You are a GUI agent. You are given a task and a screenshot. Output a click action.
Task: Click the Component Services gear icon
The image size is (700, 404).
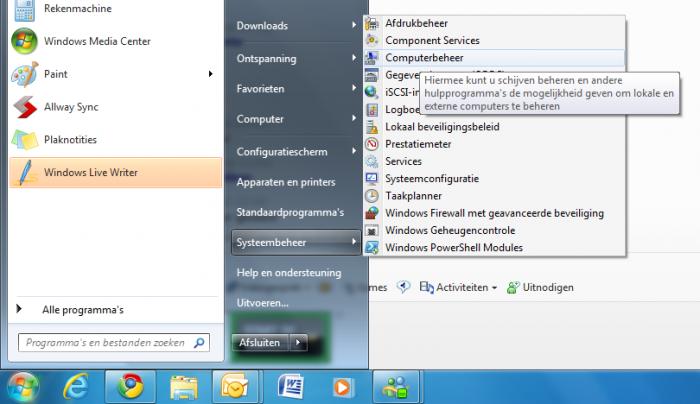[372, 40]
